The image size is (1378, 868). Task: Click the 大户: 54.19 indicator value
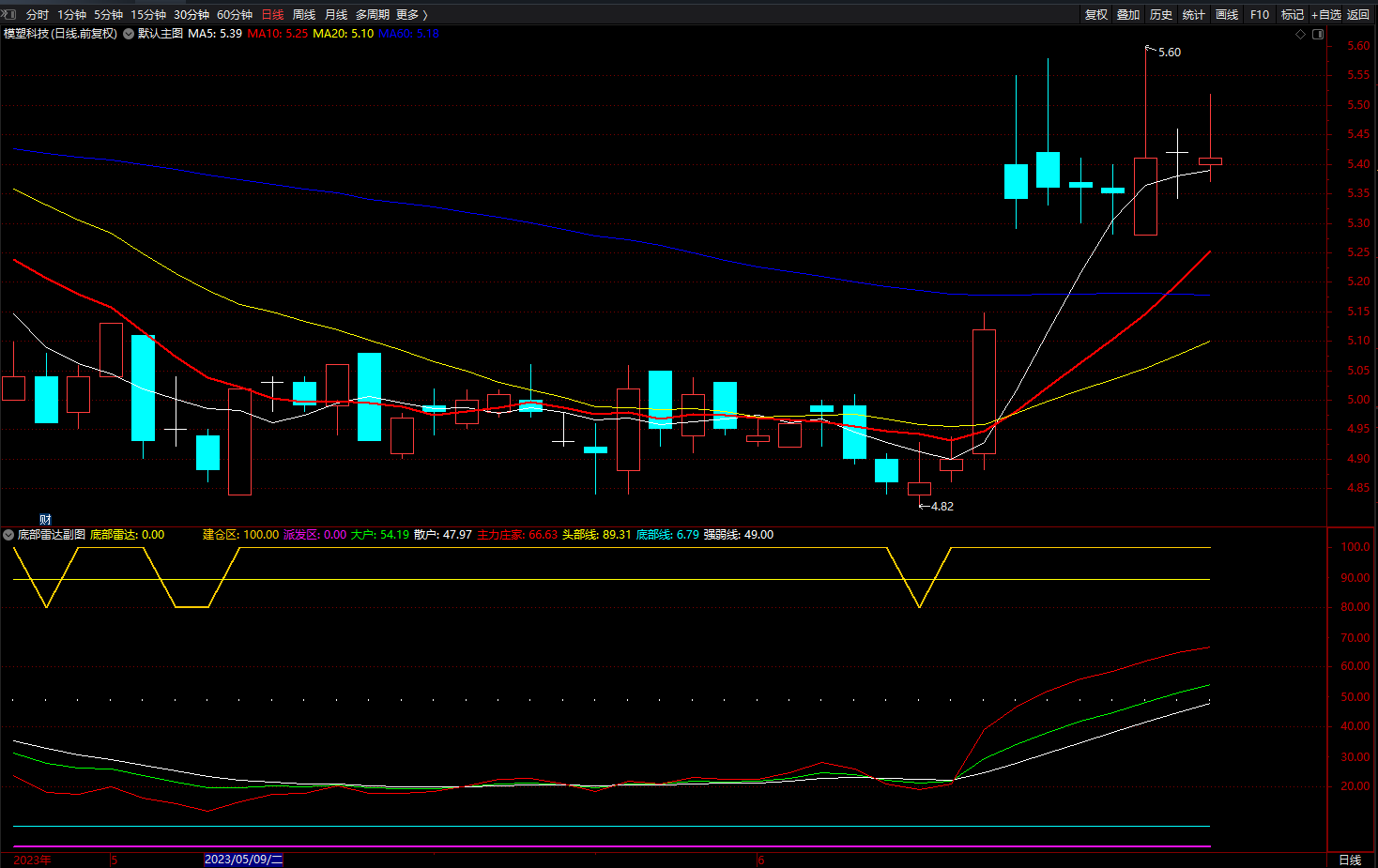(380, 535)
